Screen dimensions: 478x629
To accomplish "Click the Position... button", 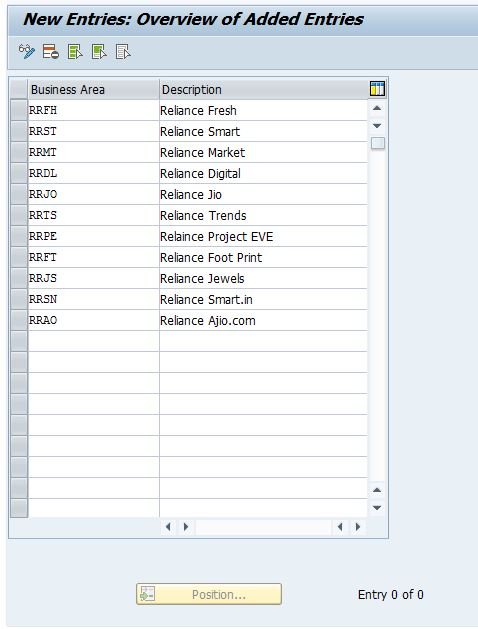I will click(209, 594).
